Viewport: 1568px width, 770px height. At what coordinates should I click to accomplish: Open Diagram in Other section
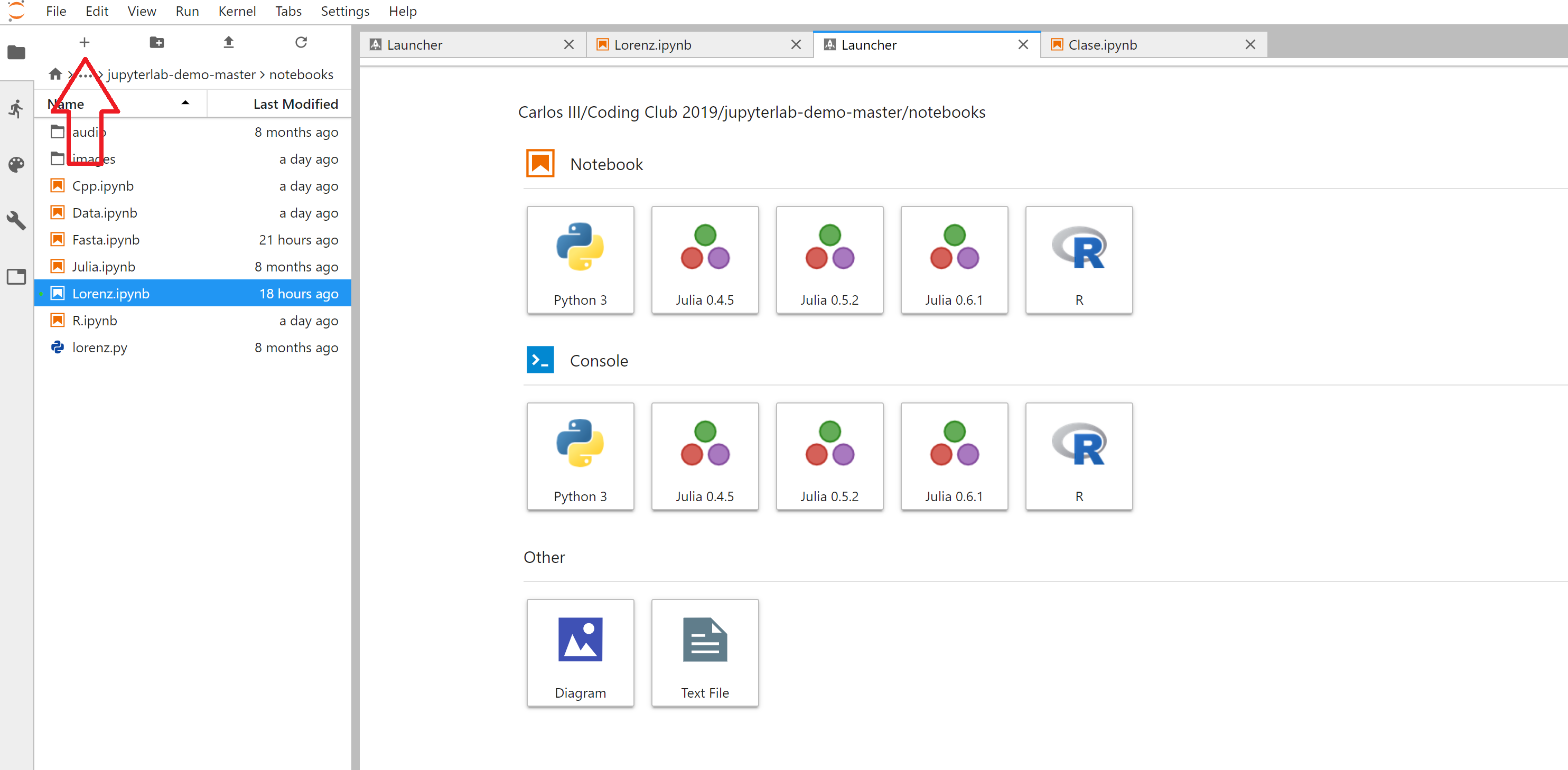[580, 651]
